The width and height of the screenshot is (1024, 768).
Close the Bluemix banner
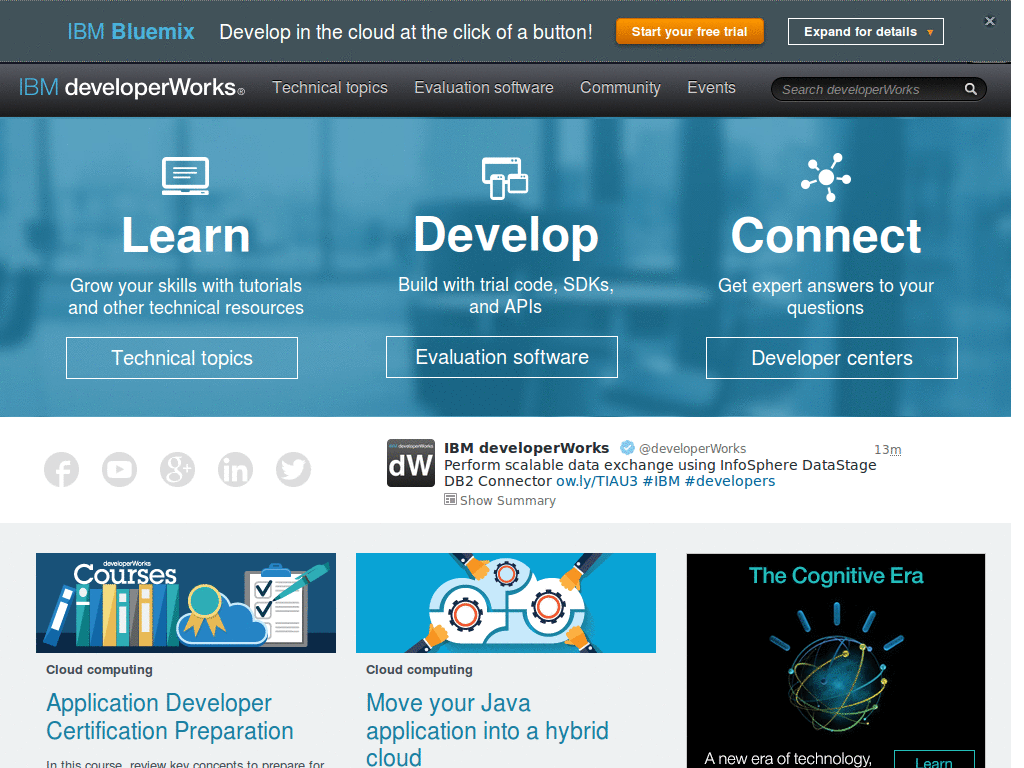(x=990, y=22)
